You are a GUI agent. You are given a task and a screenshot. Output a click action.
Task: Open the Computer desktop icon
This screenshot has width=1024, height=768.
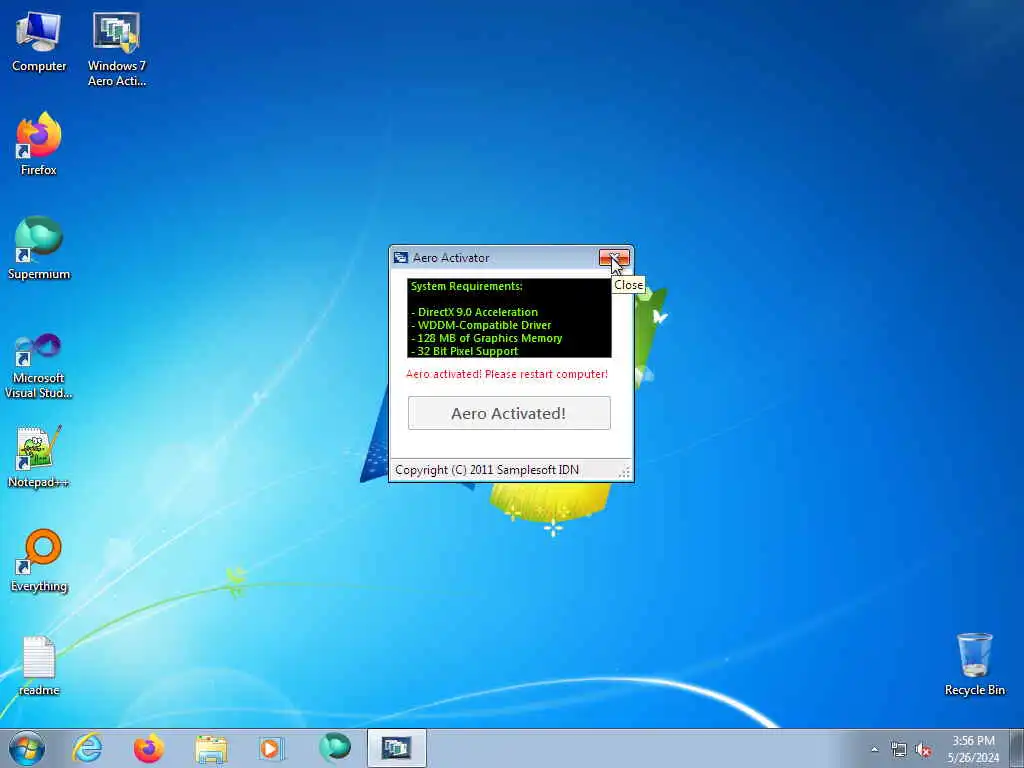tap(39, 42)
